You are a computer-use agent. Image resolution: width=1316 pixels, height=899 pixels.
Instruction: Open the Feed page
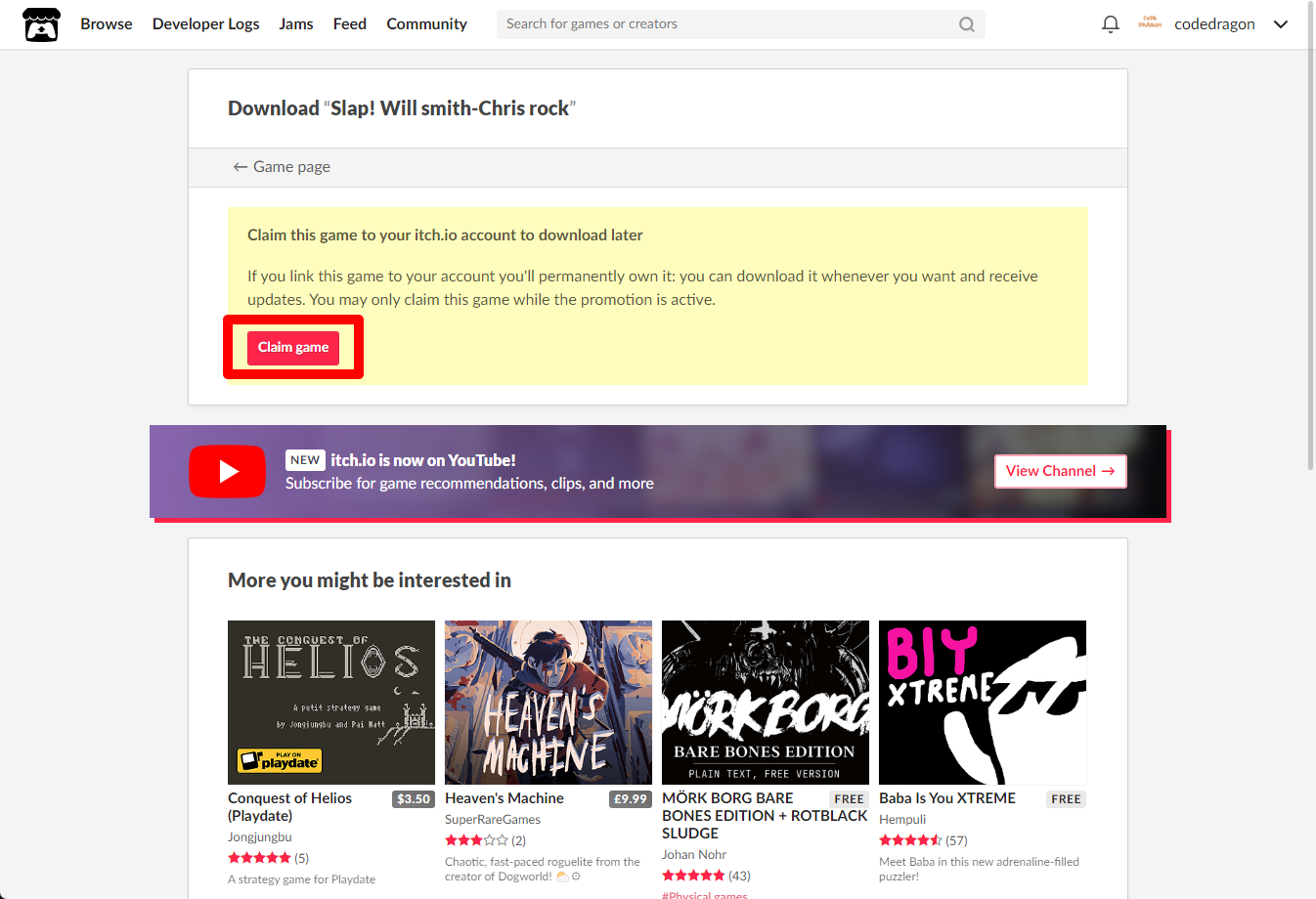click(x=350, y=24)
